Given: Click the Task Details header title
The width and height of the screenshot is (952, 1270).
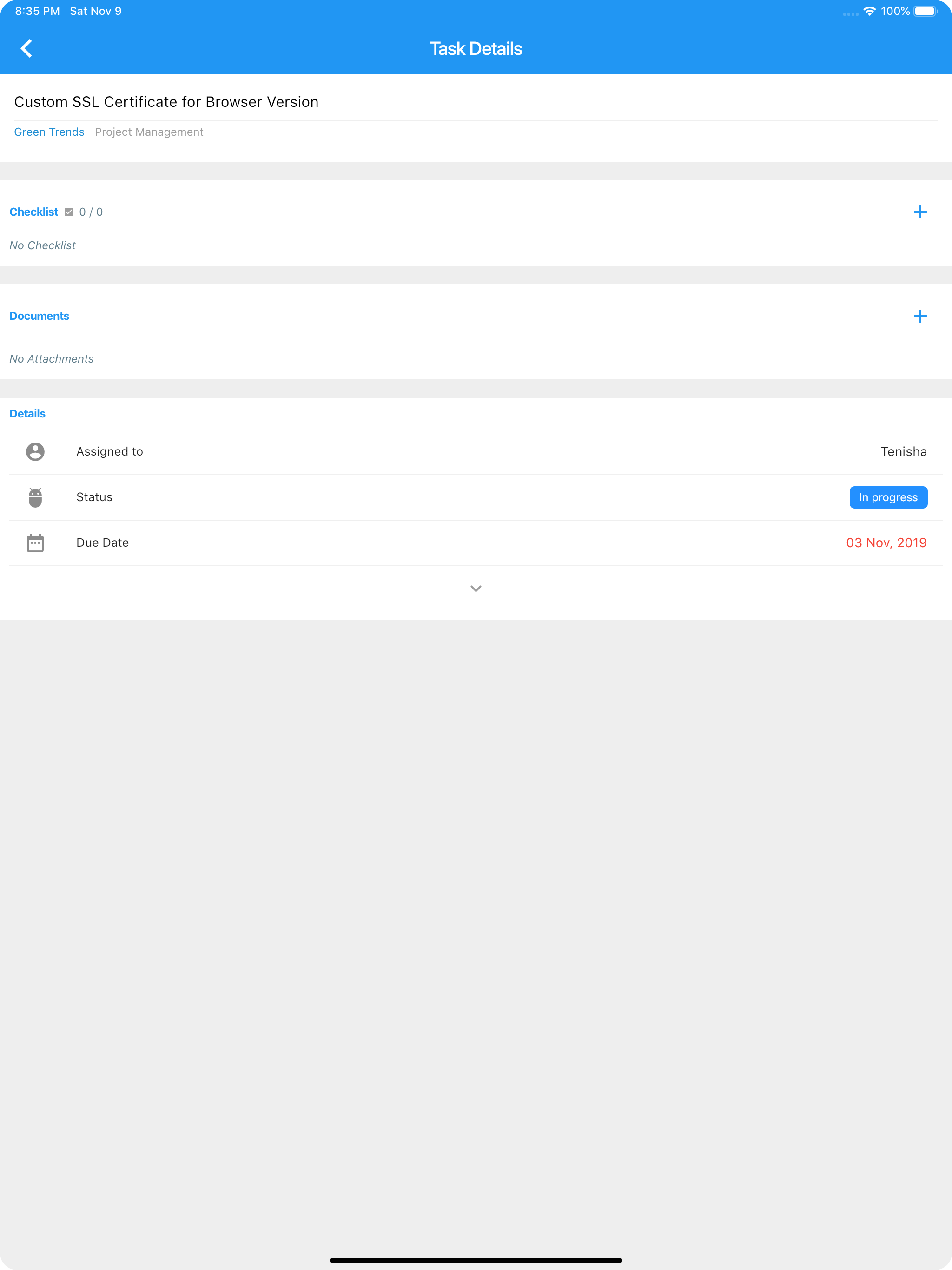Looking at the screenshot, I should pyautogui.click(x=476, y=49).
